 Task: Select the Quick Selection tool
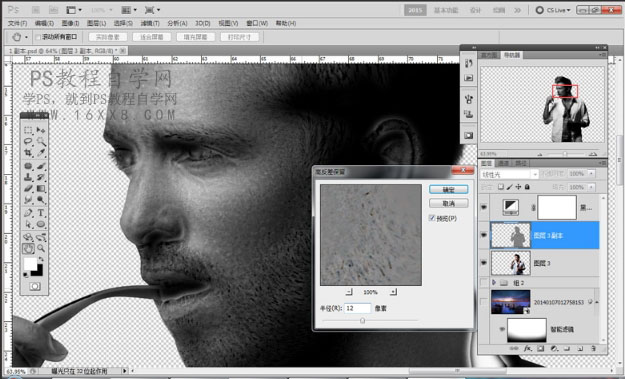point(41,141)
